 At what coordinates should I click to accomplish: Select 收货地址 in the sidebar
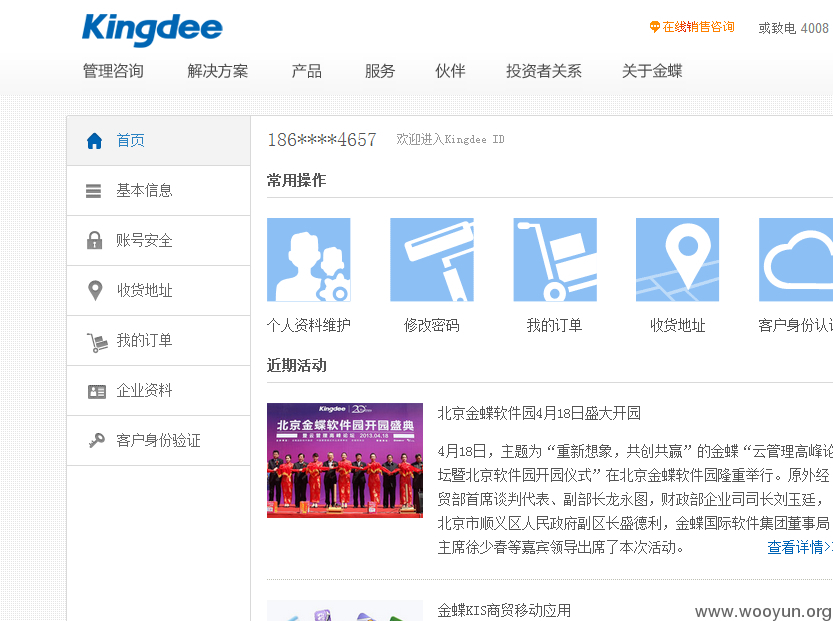[x=158, y=291]
